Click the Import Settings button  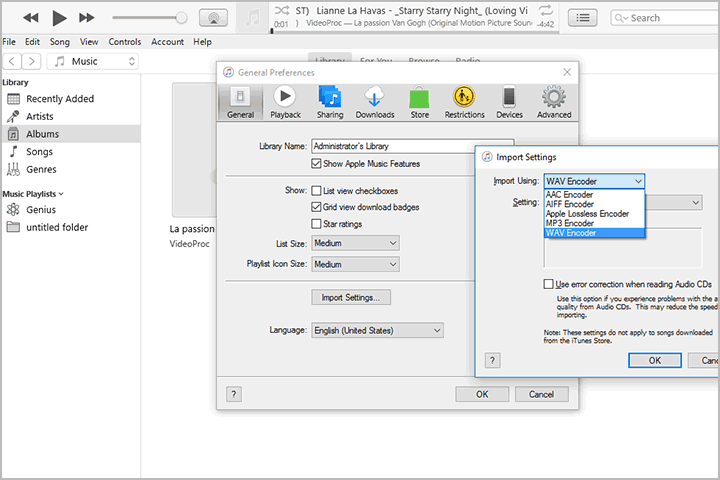point(350,297)
